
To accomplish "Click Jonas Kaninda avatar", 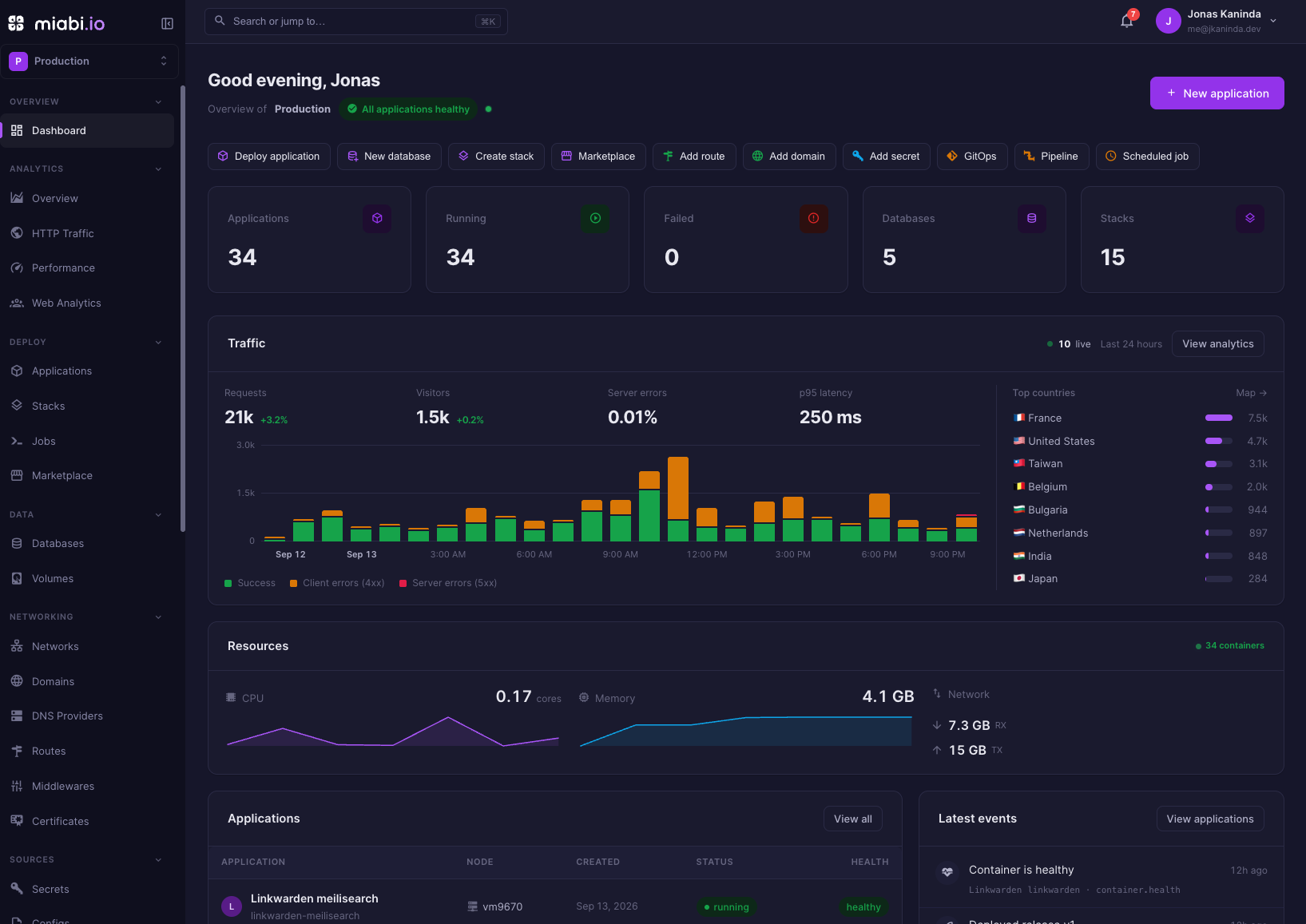I will (1168, 22).
